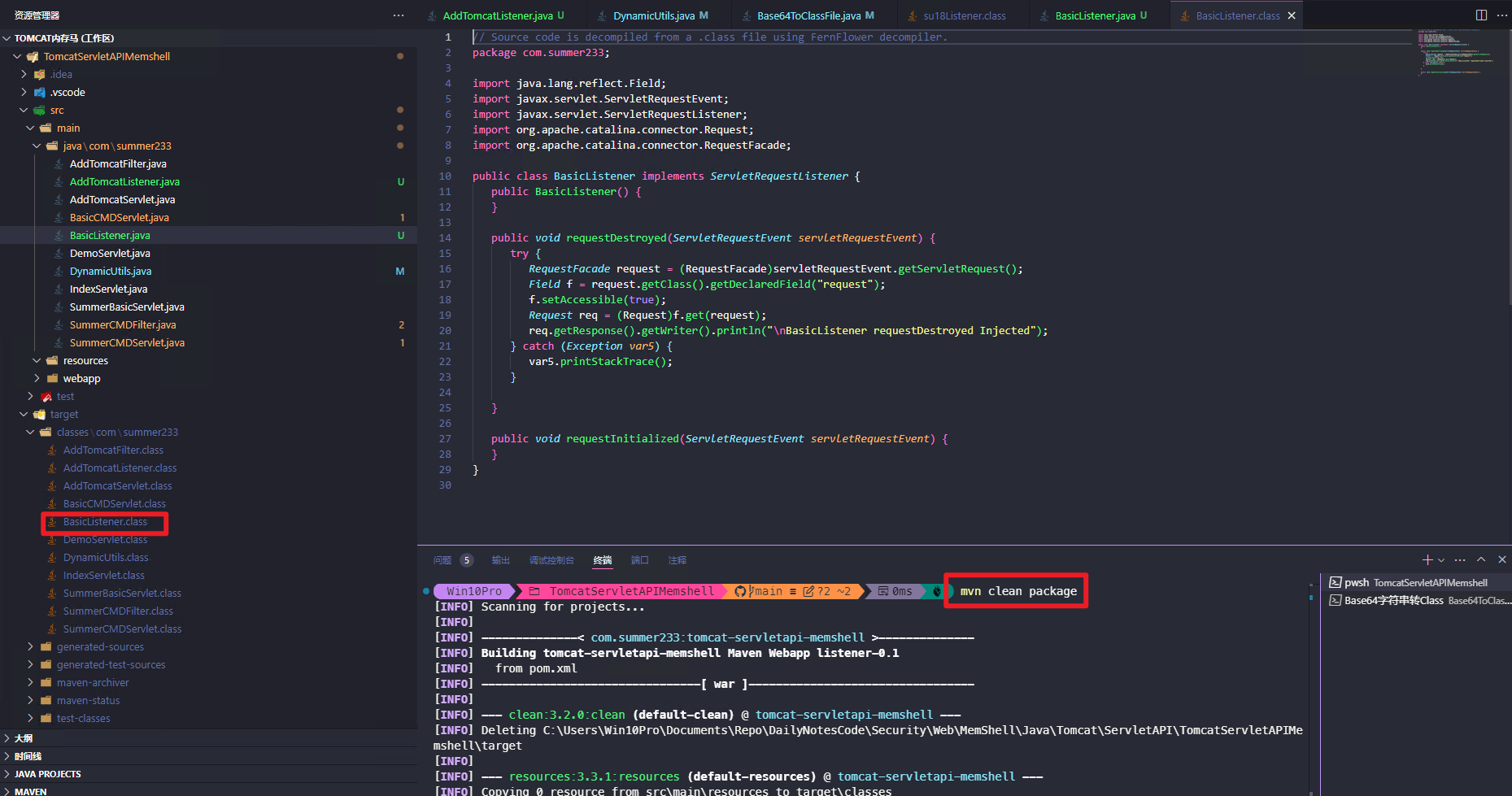
Task: Expand the webapp folder
Action: point(37,379)
